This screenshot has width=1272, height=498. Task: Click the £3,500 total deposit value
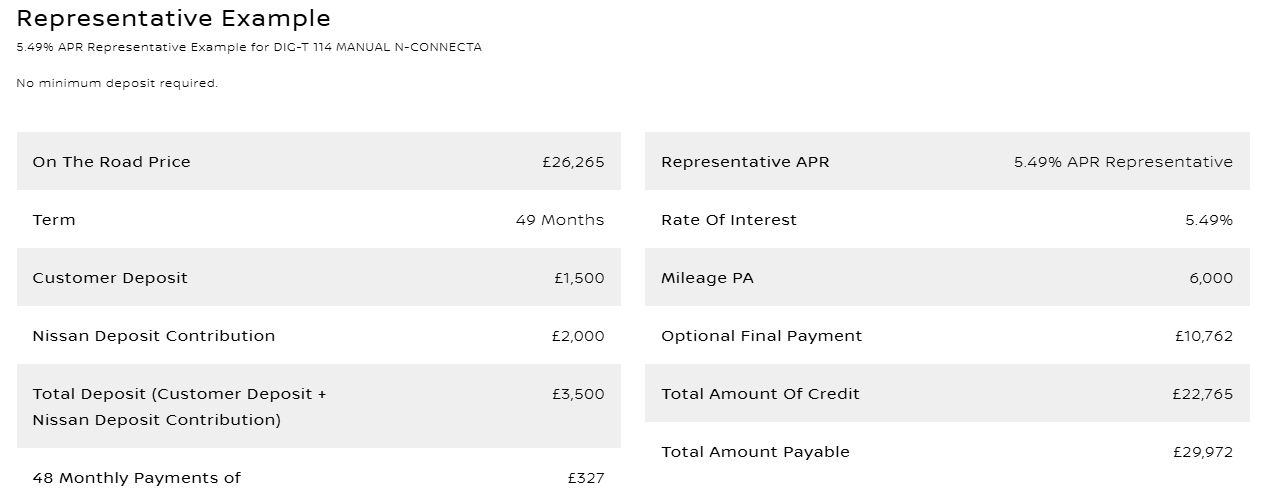[x=578, y=394]
